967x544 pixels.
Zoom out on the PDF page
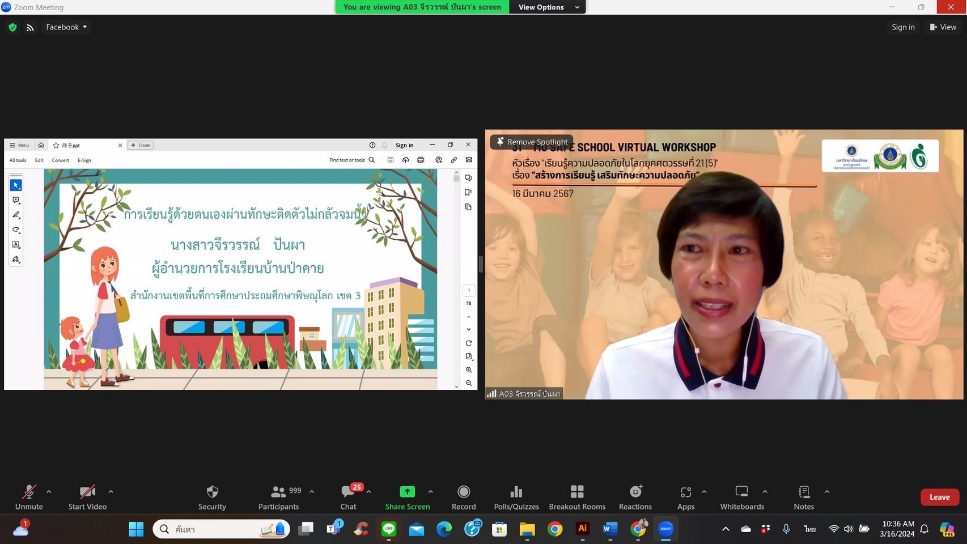[469, 383]
